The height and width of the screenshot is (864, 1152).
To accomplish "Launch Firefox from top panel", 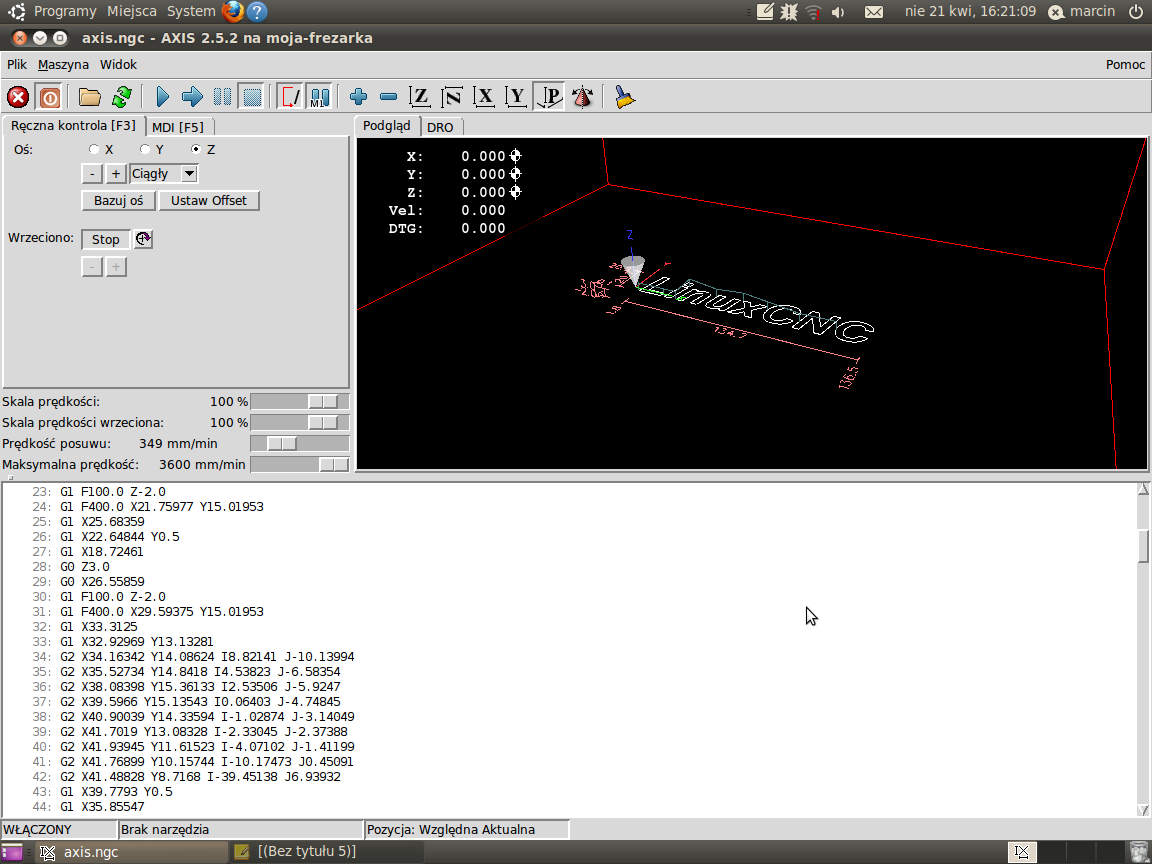I will coord(233,11).
